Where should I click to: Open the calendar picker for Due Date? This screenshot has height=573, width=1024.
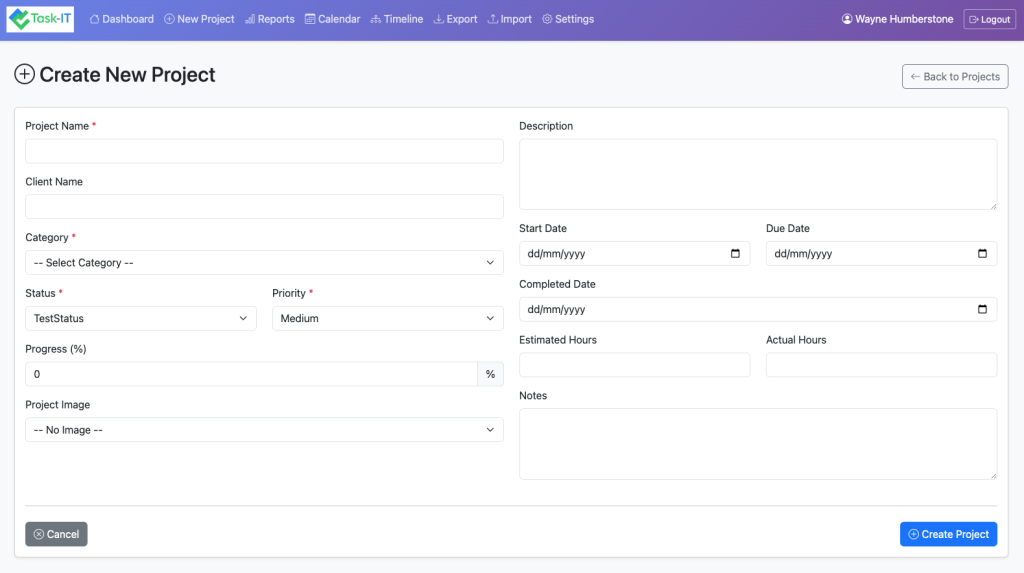tap(982, 254)
